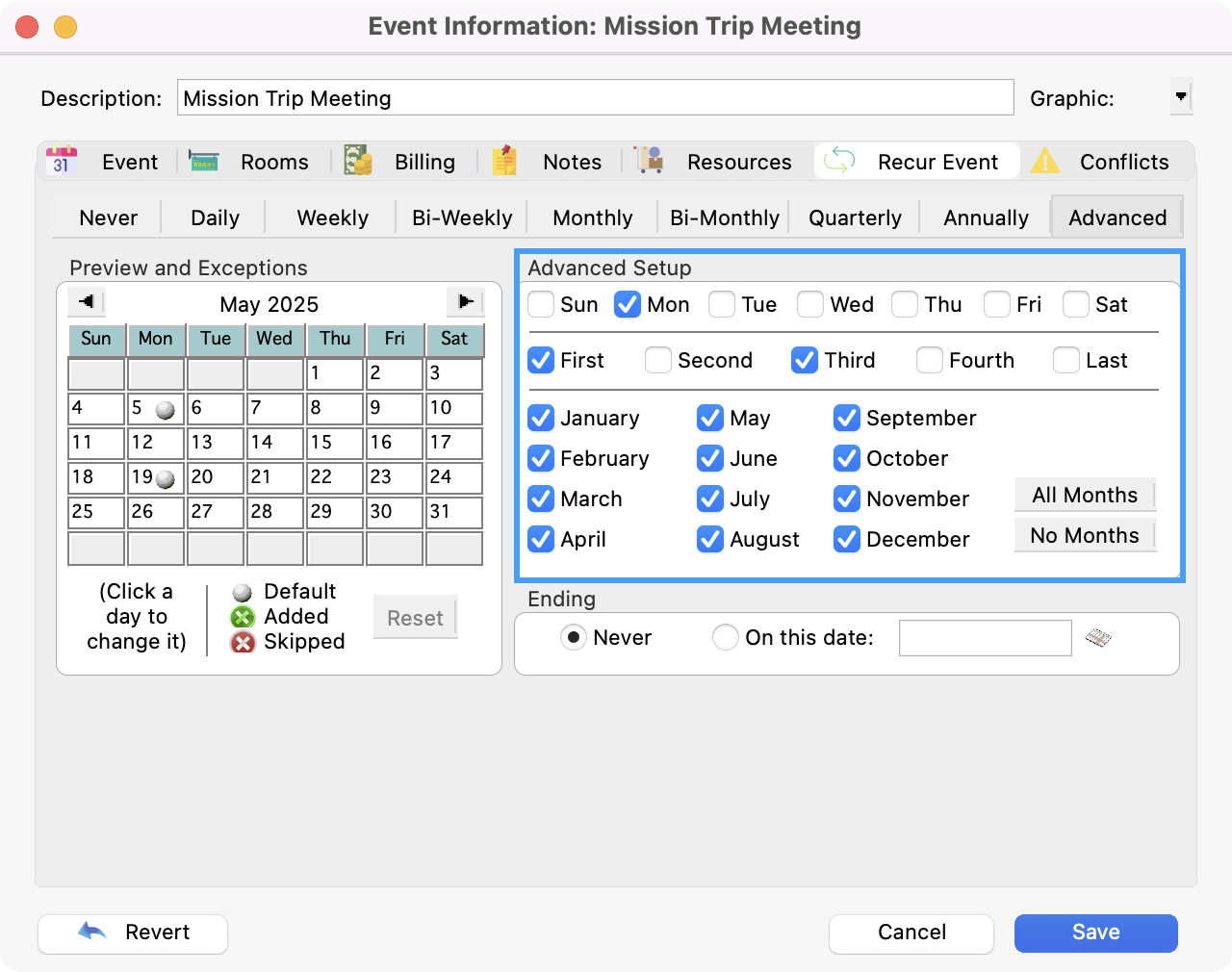This screenshot has width=1232, height=972.
Task: Go to previous month in preview calendar
Action: click(x=87, y=302)
